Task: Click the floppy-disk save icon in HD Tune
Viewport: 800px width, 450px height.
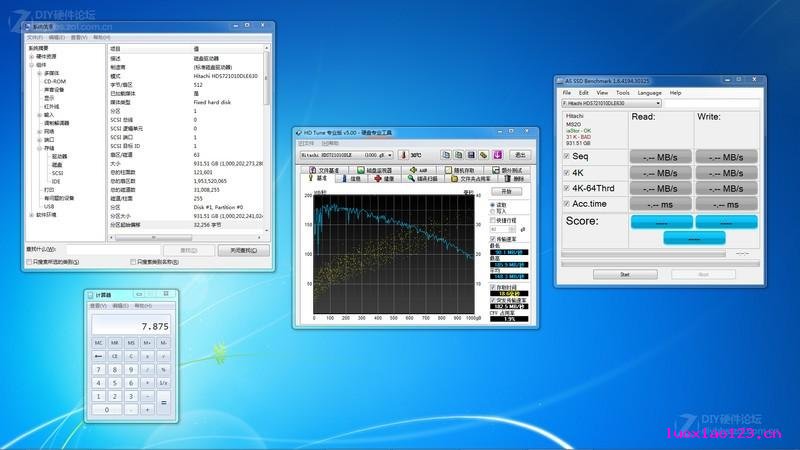Action: click(471, 155)
